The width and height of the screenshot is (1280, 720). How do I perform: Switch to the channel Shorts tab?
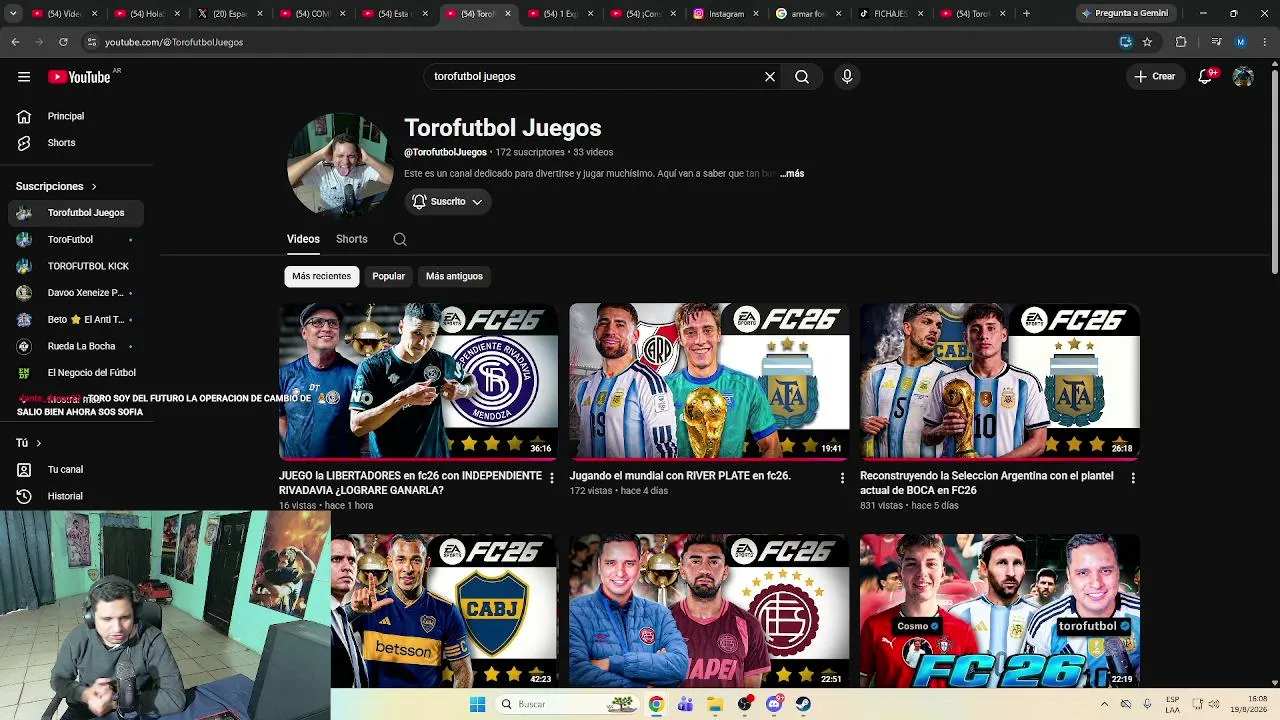click(352, 240)
